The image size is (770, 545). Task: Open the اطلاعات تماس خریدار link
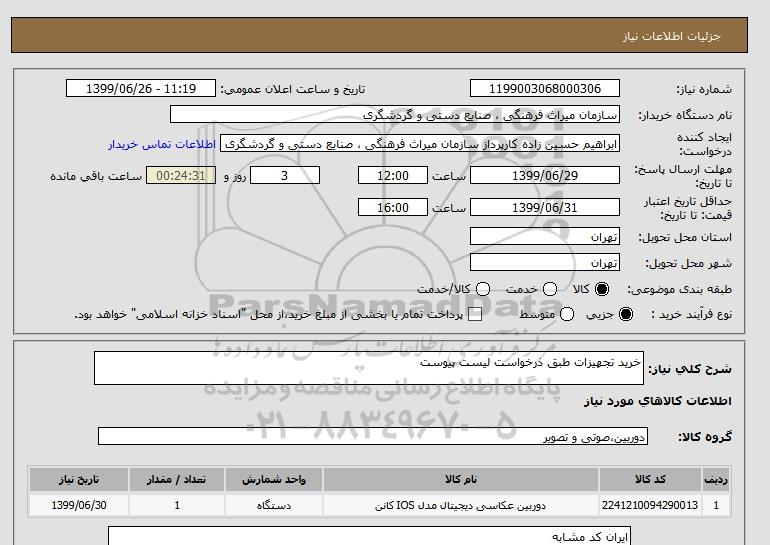click(162, 145)
